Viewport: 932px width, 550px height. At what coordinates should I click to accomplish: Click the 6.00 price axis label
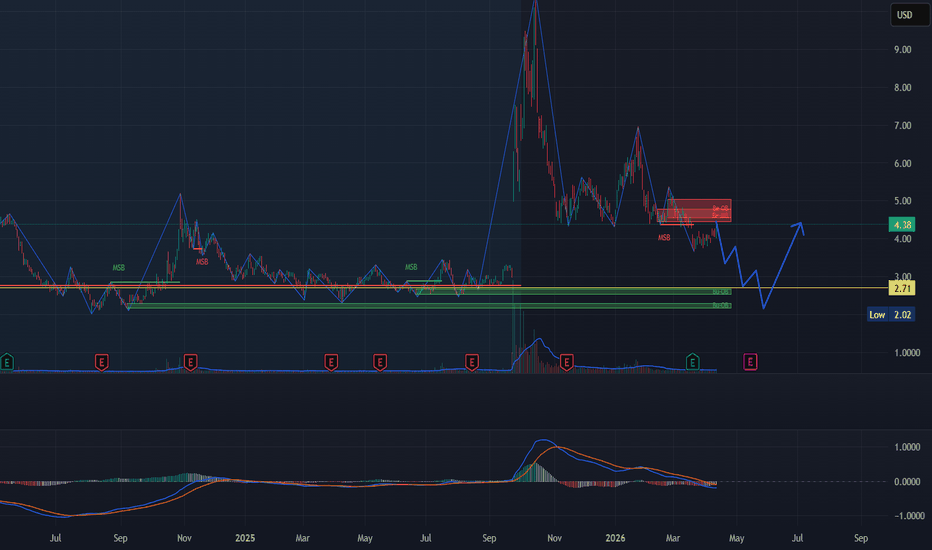coord(902,164)
